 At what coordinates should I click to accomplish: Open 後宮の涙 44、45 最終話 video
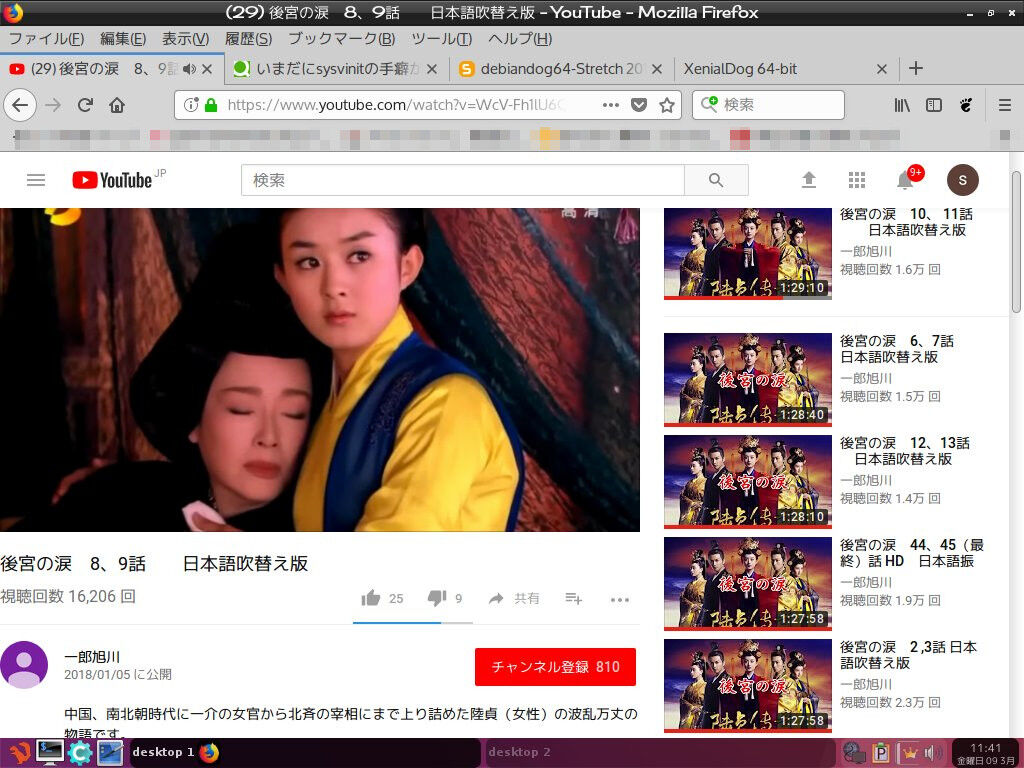(x=748, y=583)
